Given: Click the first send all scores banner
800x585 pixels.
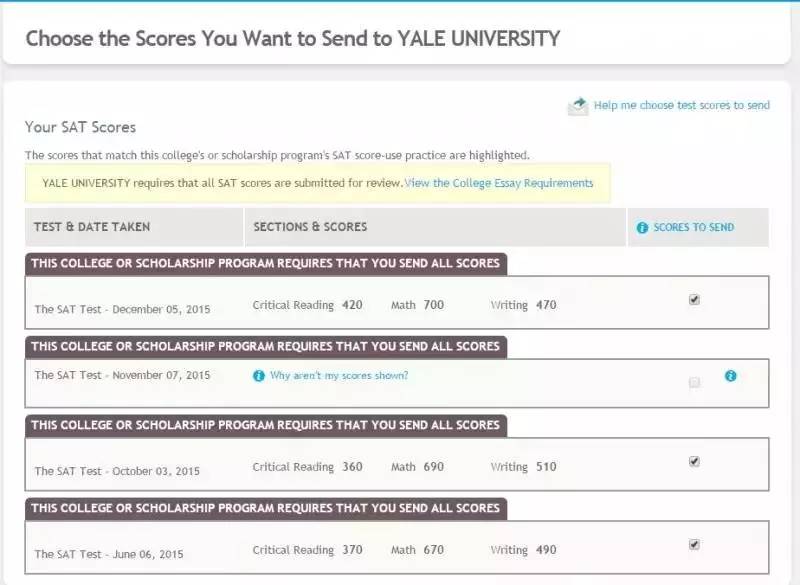Looking at the screenshot, I should pyautogui.click(x=266, y=264).
